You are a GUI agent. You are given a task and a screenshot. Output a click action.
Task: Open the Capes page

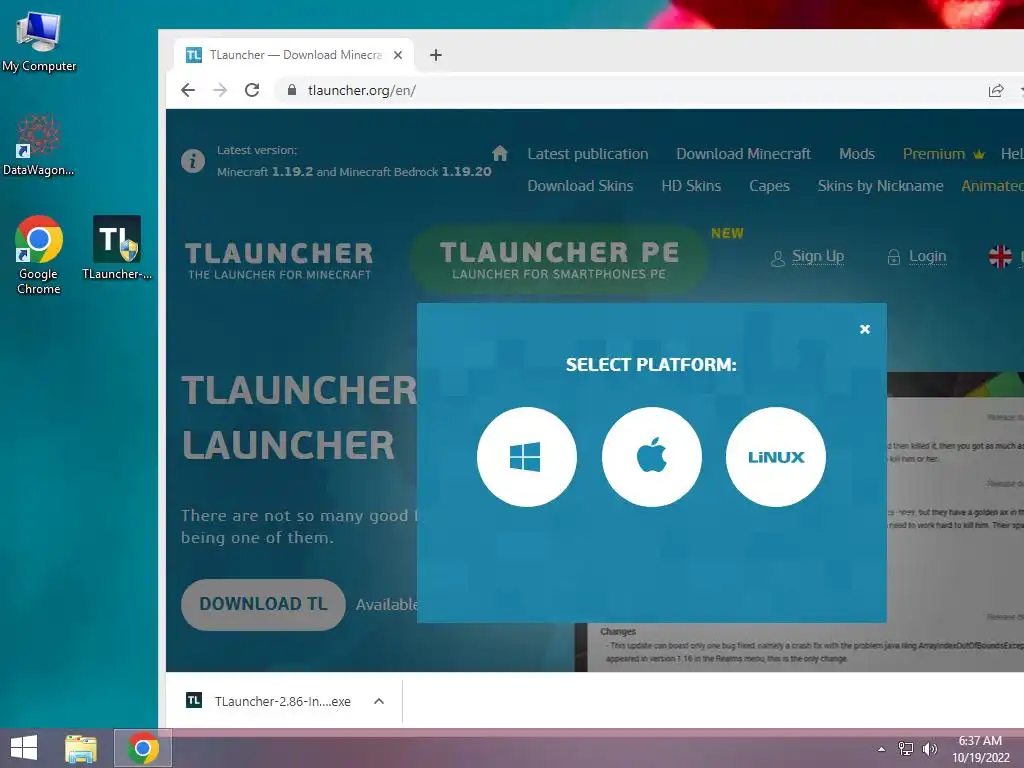[x=769, y=186]
